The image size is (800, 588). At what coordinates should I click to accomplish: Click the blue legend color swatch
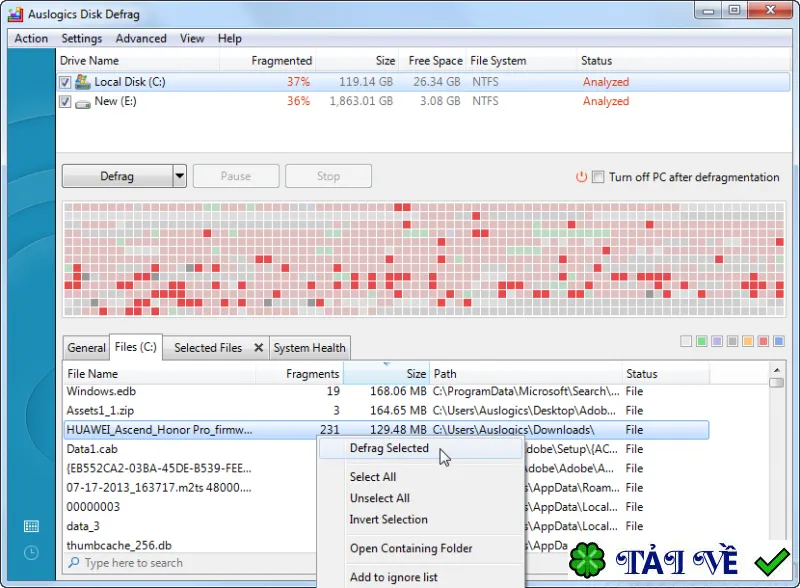(x=779, y=341)
